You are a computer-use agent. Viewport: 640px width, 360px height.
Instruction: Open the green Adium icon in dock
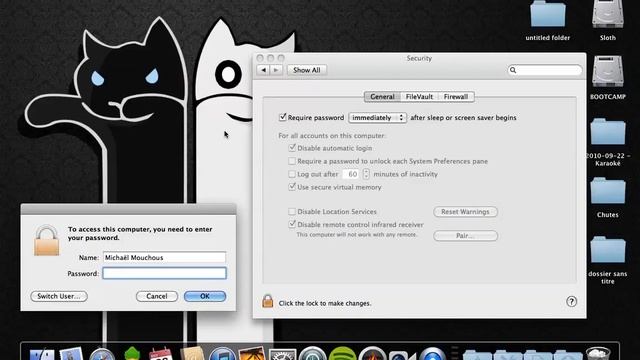click(x=132, y=353)
